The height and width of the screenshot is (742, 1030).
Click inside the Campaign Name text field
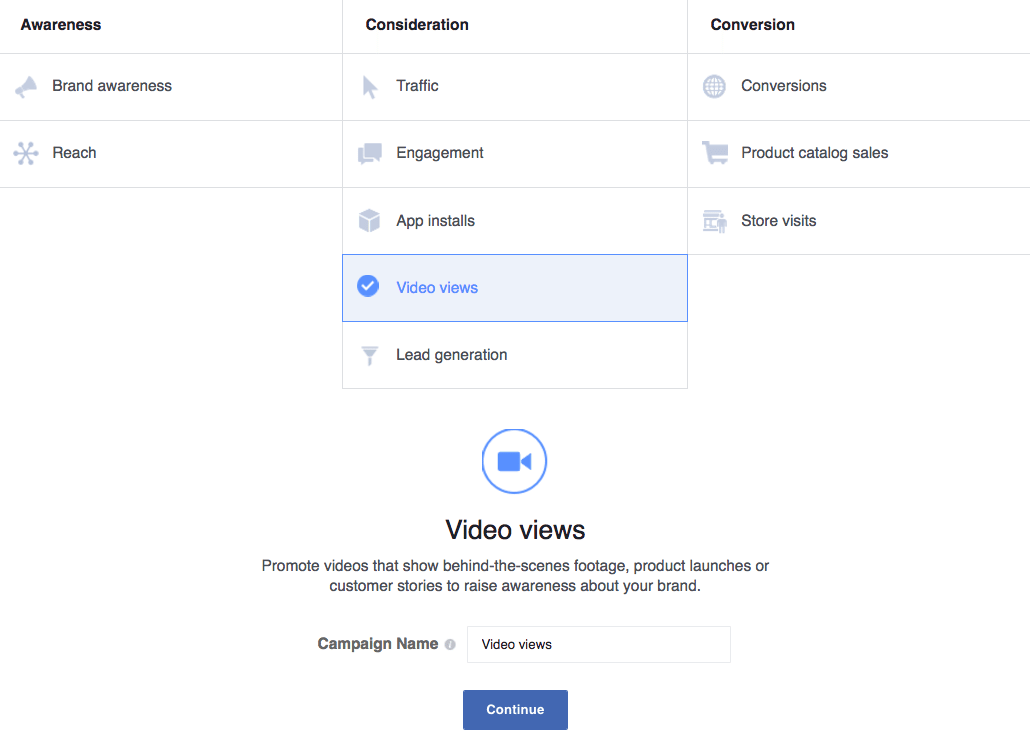click(598, 644)
